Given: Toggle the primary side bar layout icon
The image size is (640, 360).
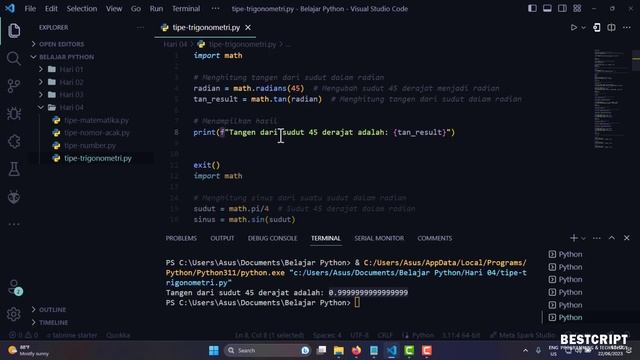Looking at the screenshot, I should tap(532, 8).
